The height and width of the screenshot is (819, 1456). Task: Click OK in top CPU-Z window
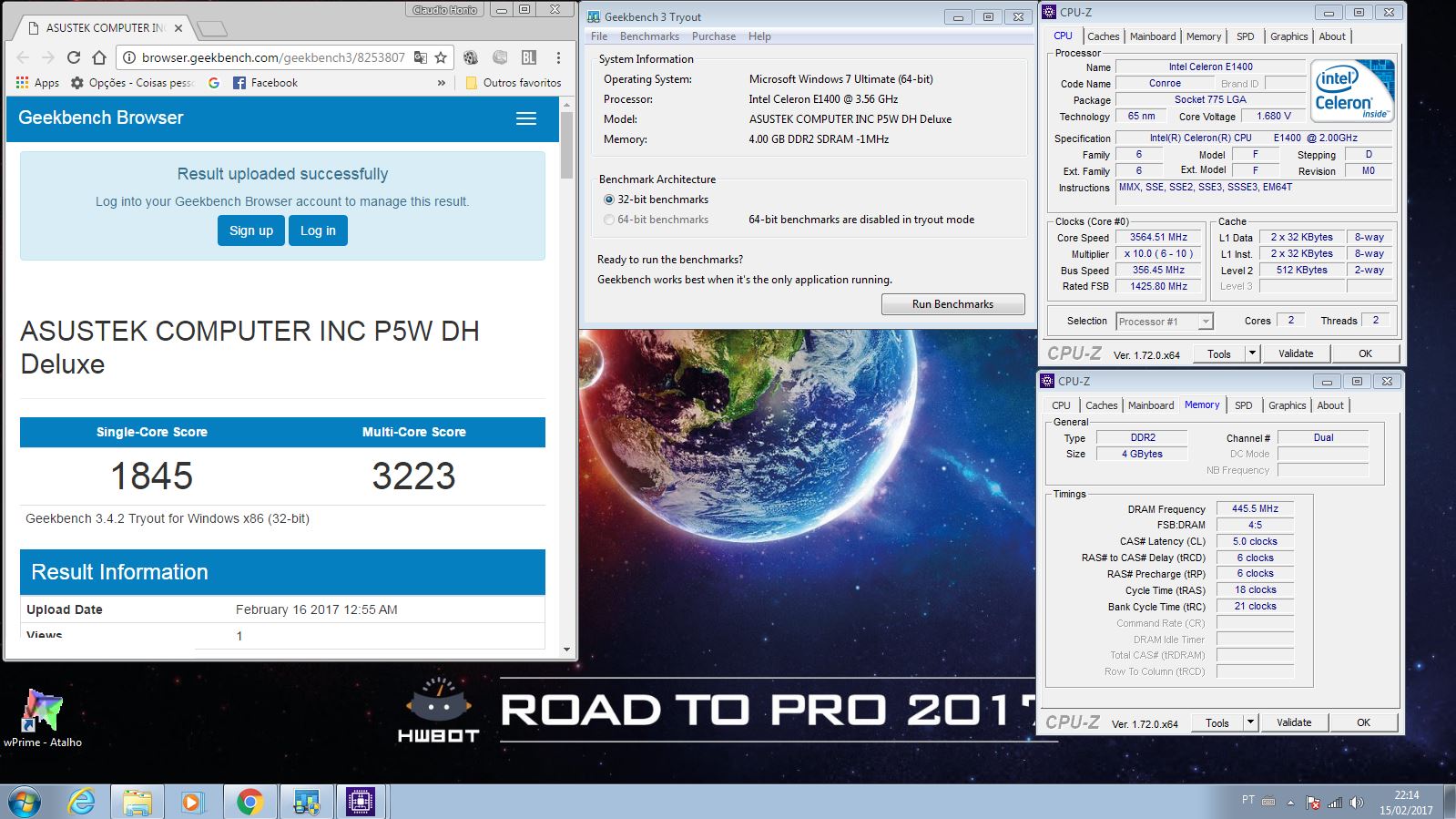pyautogui.click(x=1365, y=353)
